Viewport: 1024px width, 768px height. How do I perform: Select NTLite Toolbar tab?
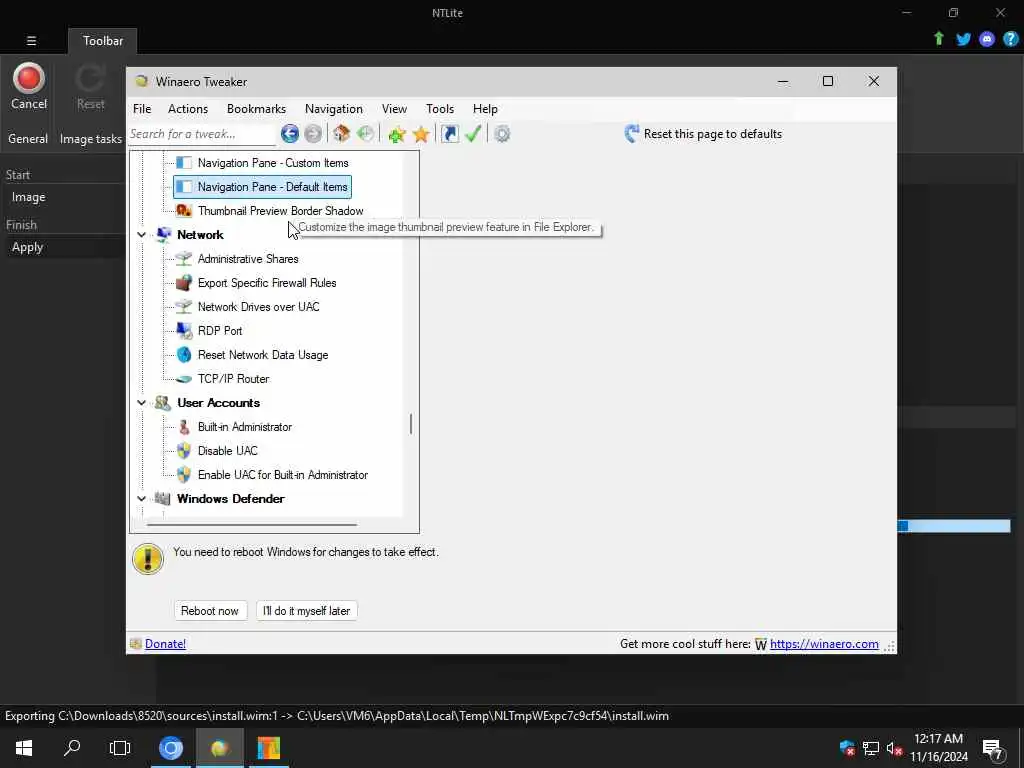click(103, 40)
